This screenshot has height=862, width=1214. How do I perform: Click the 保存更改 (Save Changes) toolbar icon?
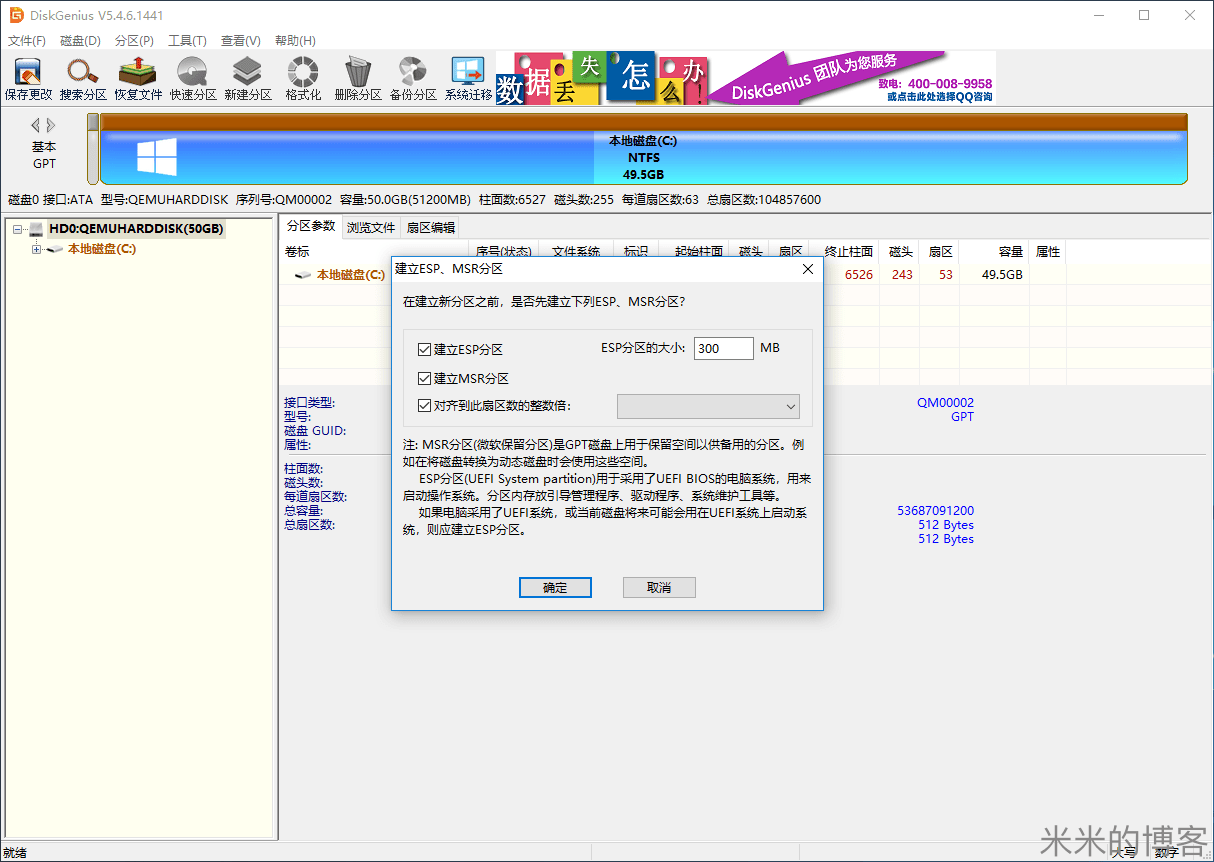point(27,77)
